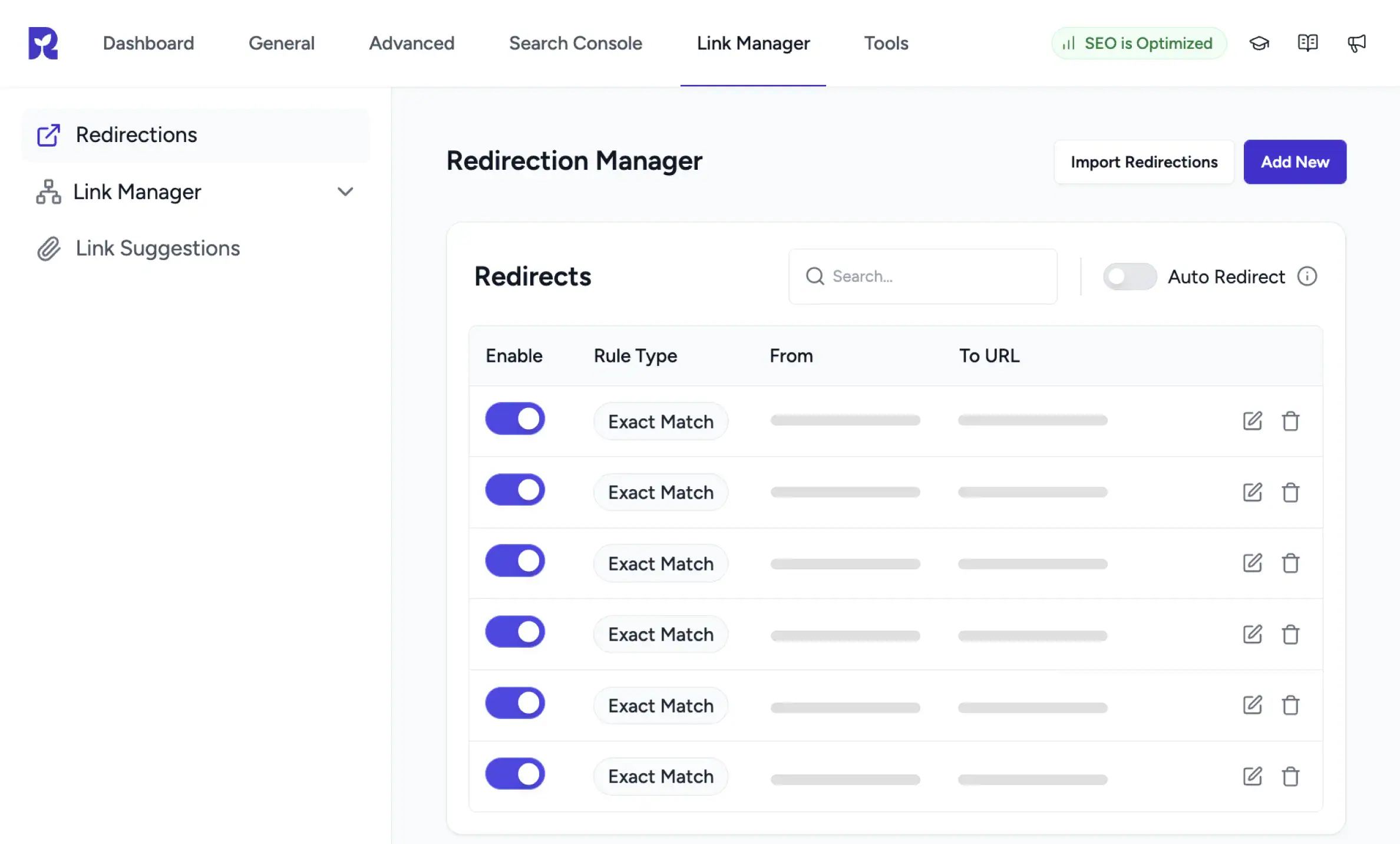Disable the first redirect's enable switch
The height and width of the screenshot is (844, 1400).
[x=515, y=419]
